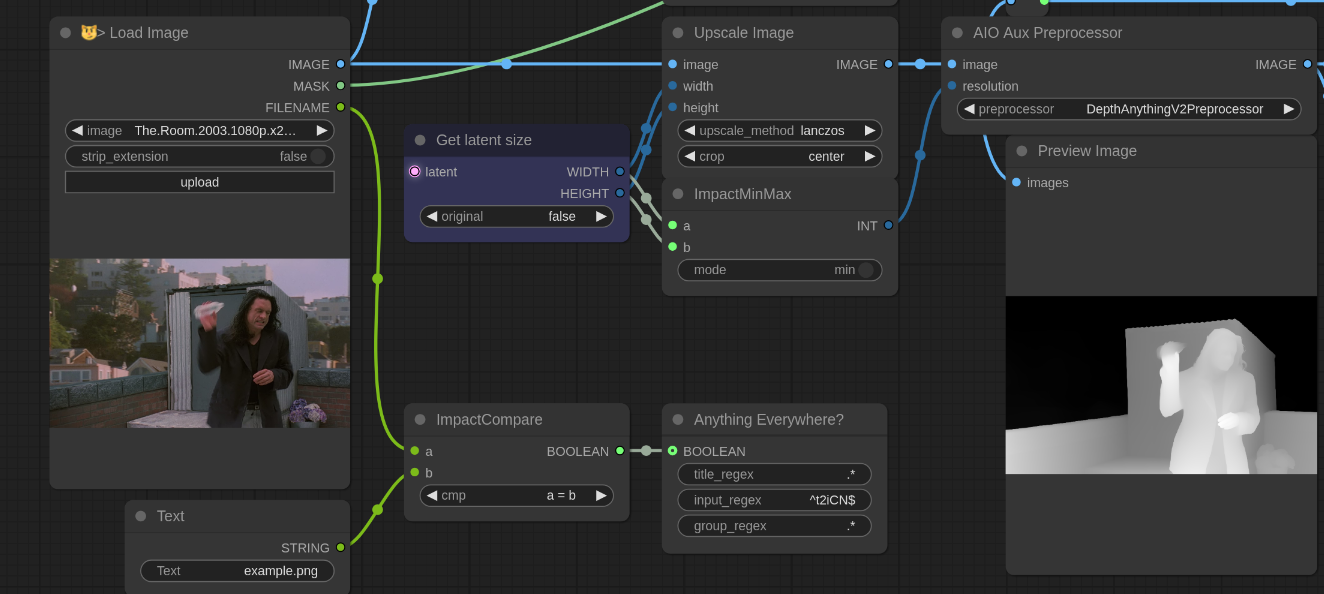Click Anything Everywhere? BOOLEAN input port
Viewport: 1324px width, 594px height.
click(x=672, y=451)
